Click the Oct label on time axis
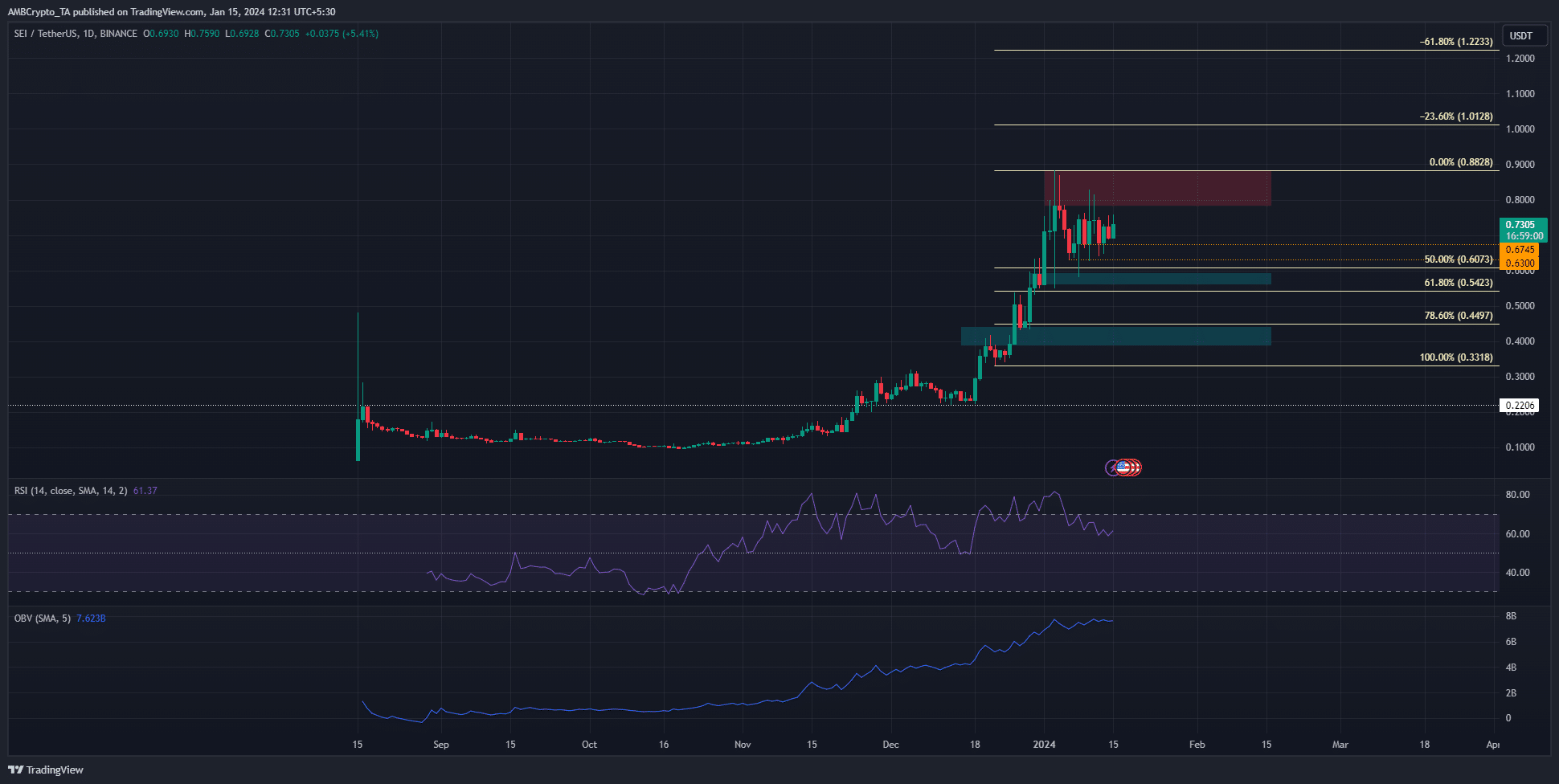This screenshot has width=1559, height=784. click(589, 745)
